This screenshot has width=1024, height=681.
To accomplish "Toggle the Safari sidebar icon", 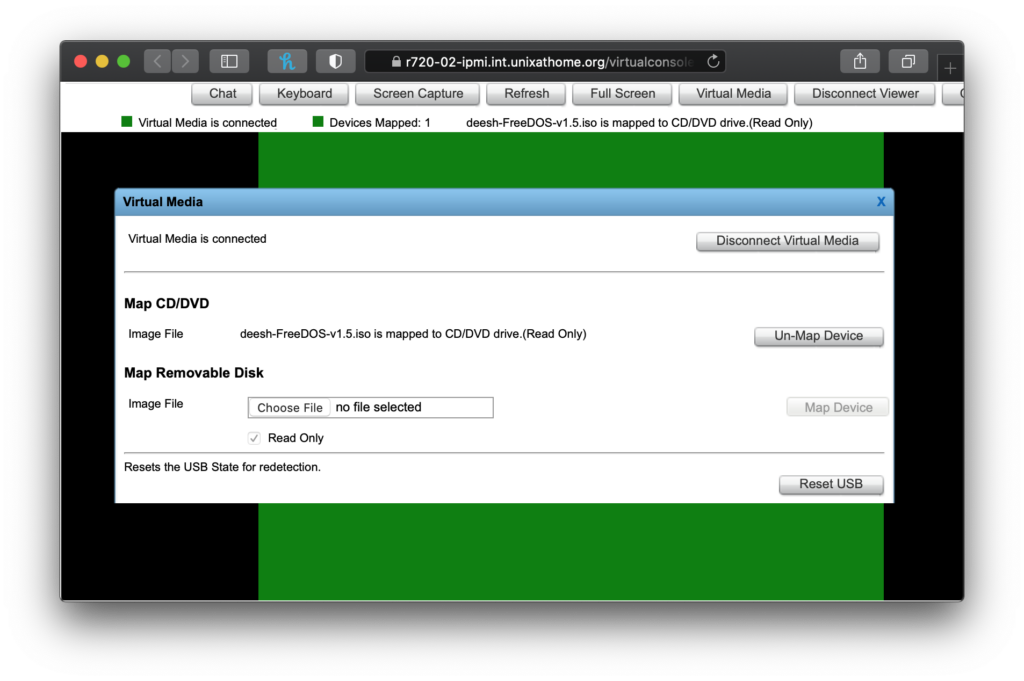I will coord(229,61).
